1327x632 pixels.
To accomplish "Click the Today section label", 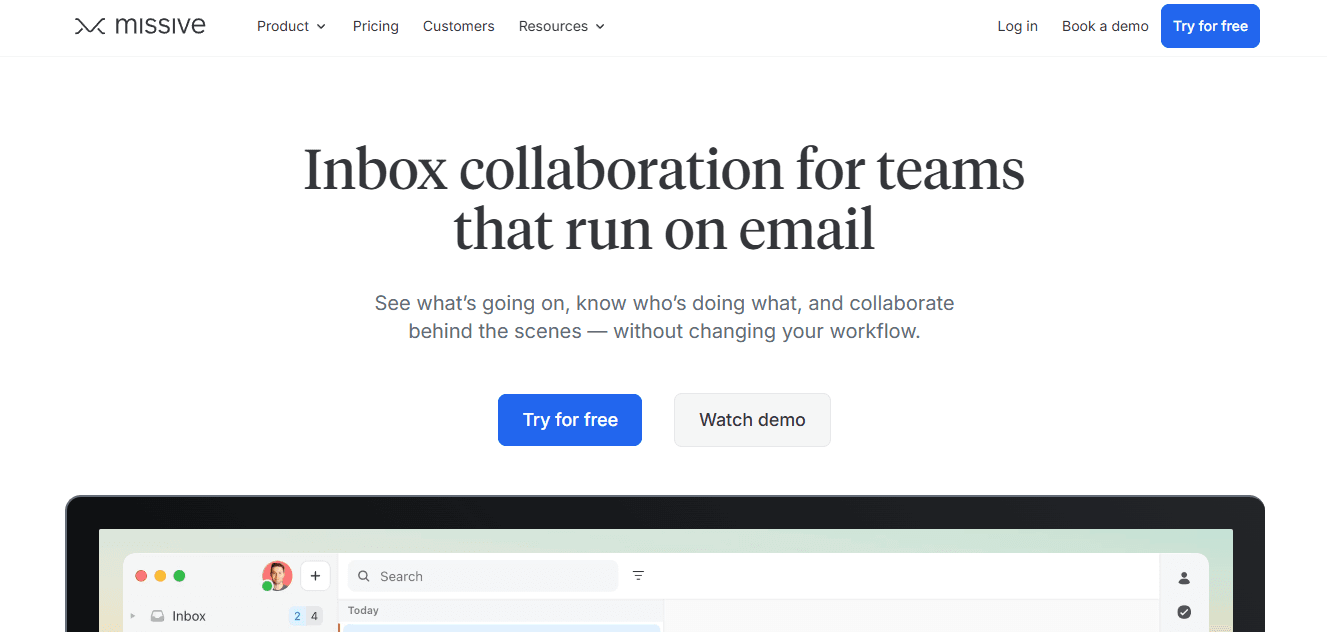I will pyautogui.click(x=363, y=610).
